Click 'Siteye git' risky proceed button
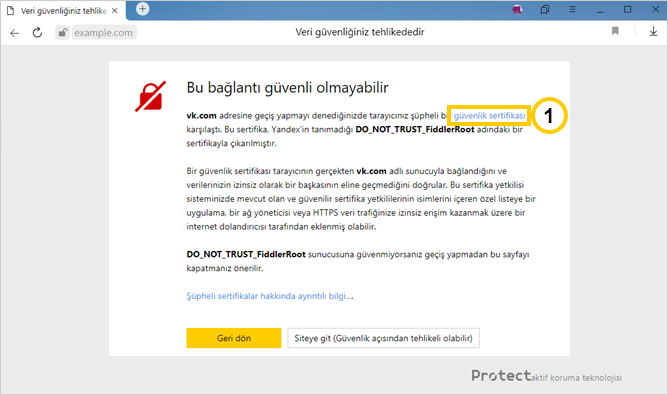668x395 pixels. point(383,338)
